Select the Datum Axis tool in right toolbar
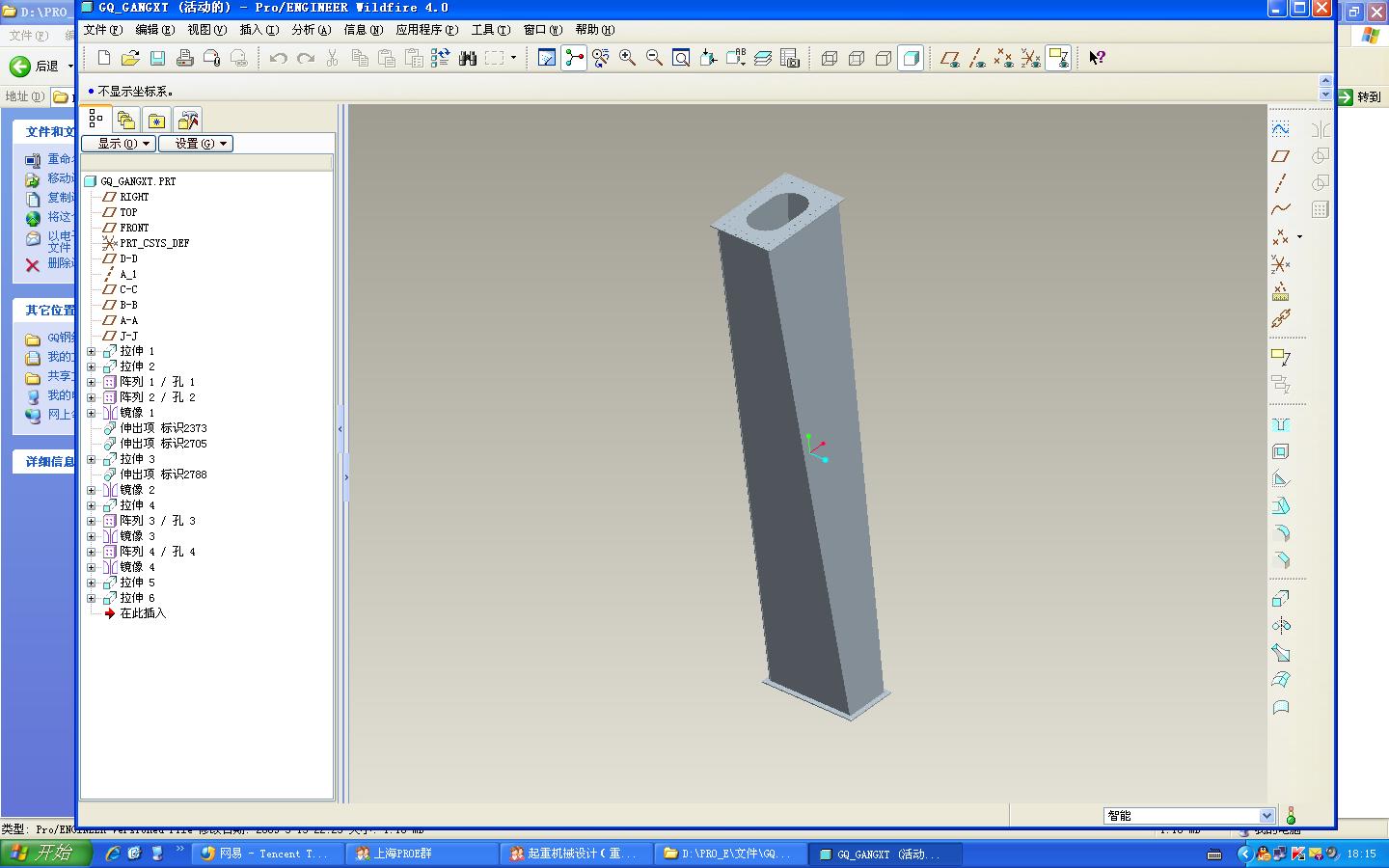 point(1281,183)
